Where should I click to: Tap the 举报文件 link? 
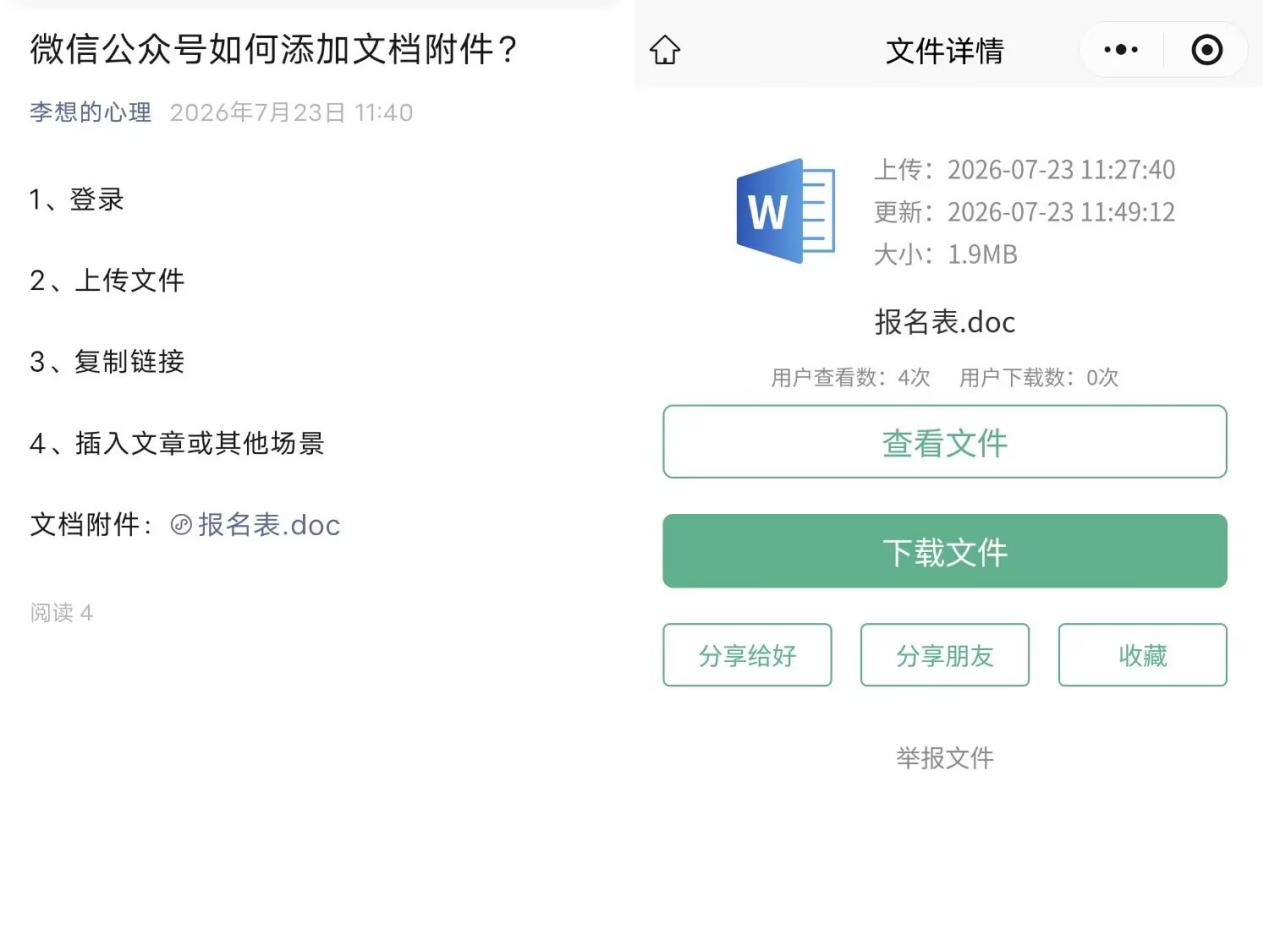pos(944,758)
